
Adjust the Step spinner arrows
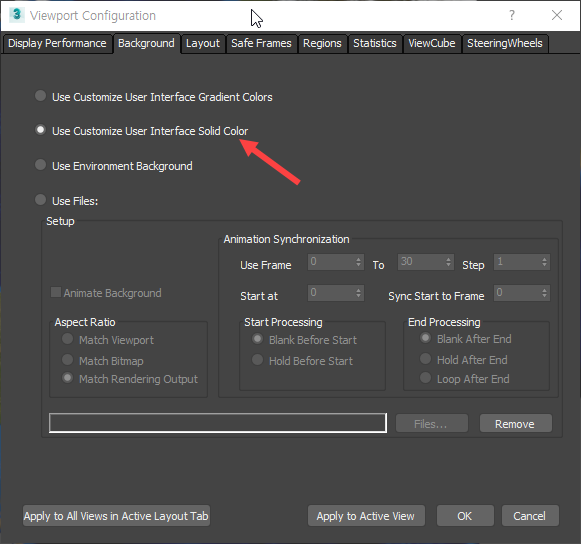click(x=544, y=262)
